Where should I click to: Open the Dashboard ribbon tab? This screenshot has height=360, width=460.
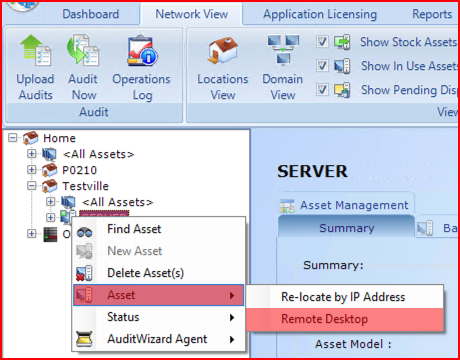tap(91, 14)
